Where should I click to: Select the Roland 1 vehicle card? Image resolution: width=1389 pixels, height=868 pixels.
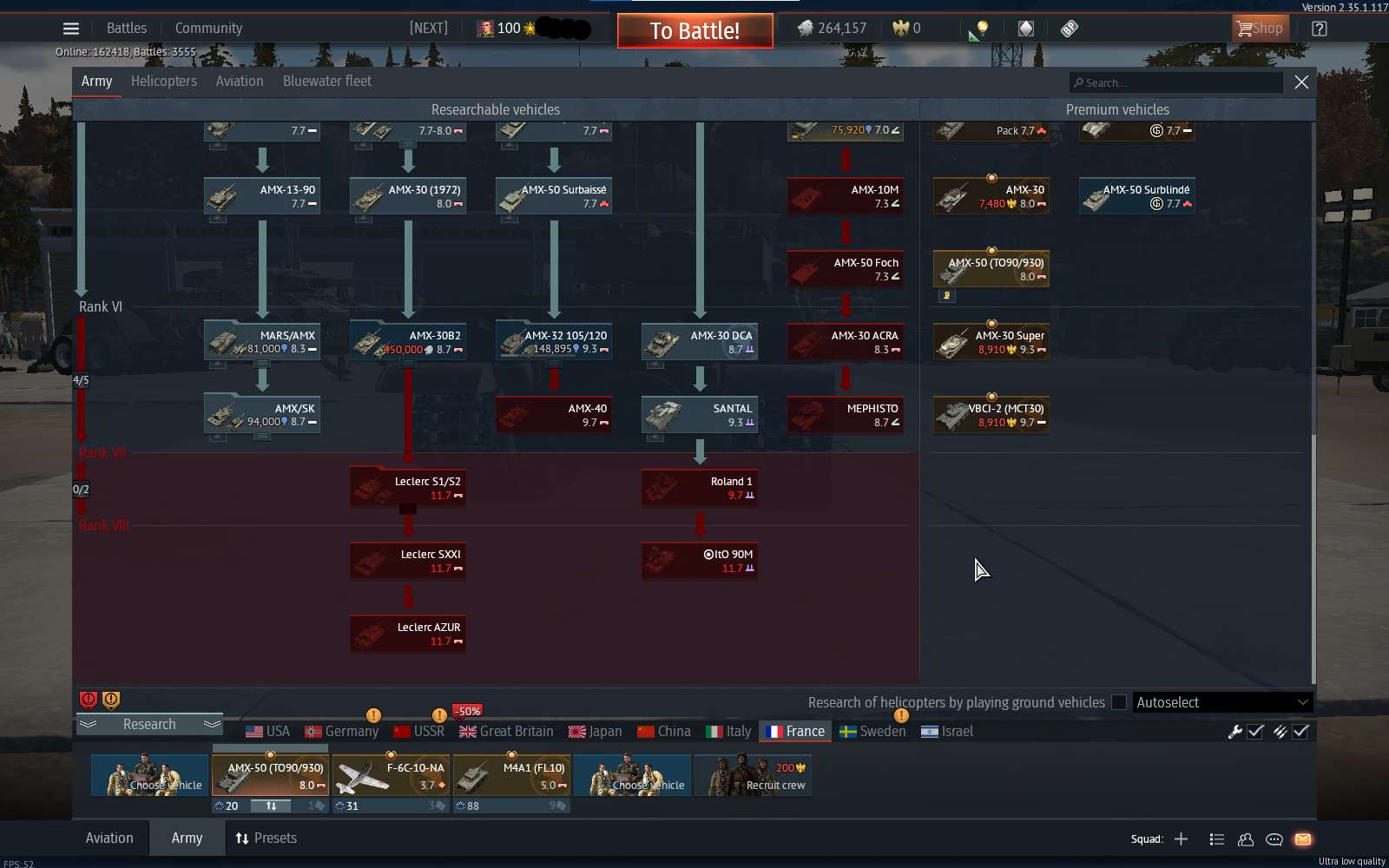pos(700,487)
